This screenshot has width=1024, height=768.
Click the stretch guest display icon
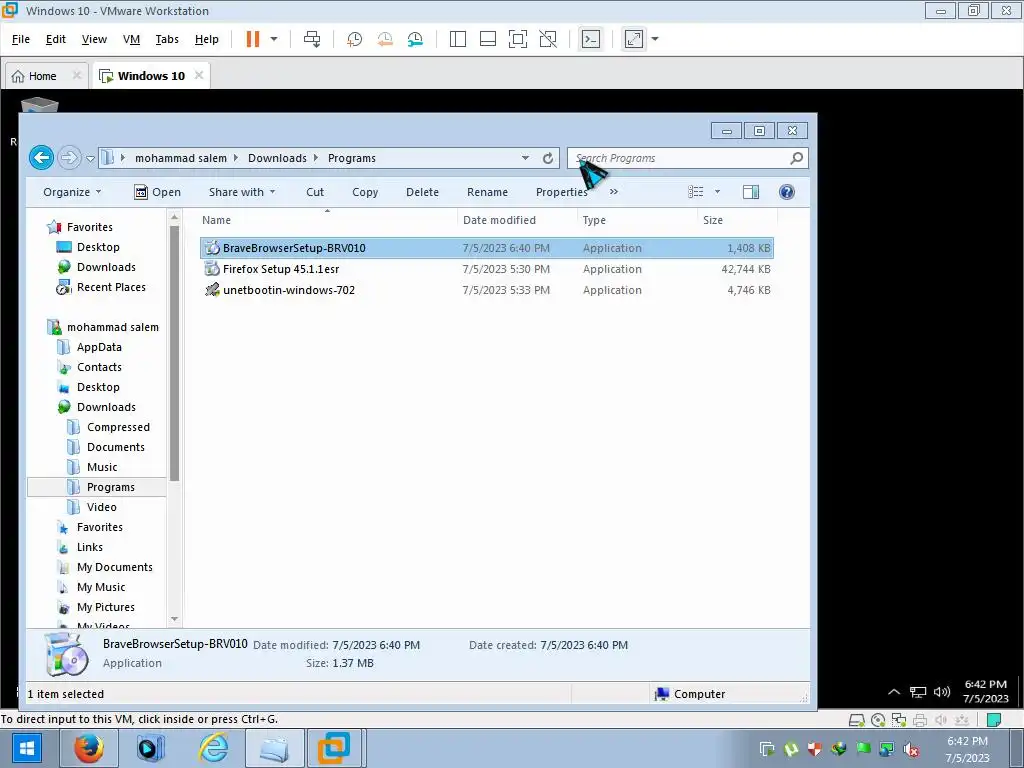click(634, 39)
